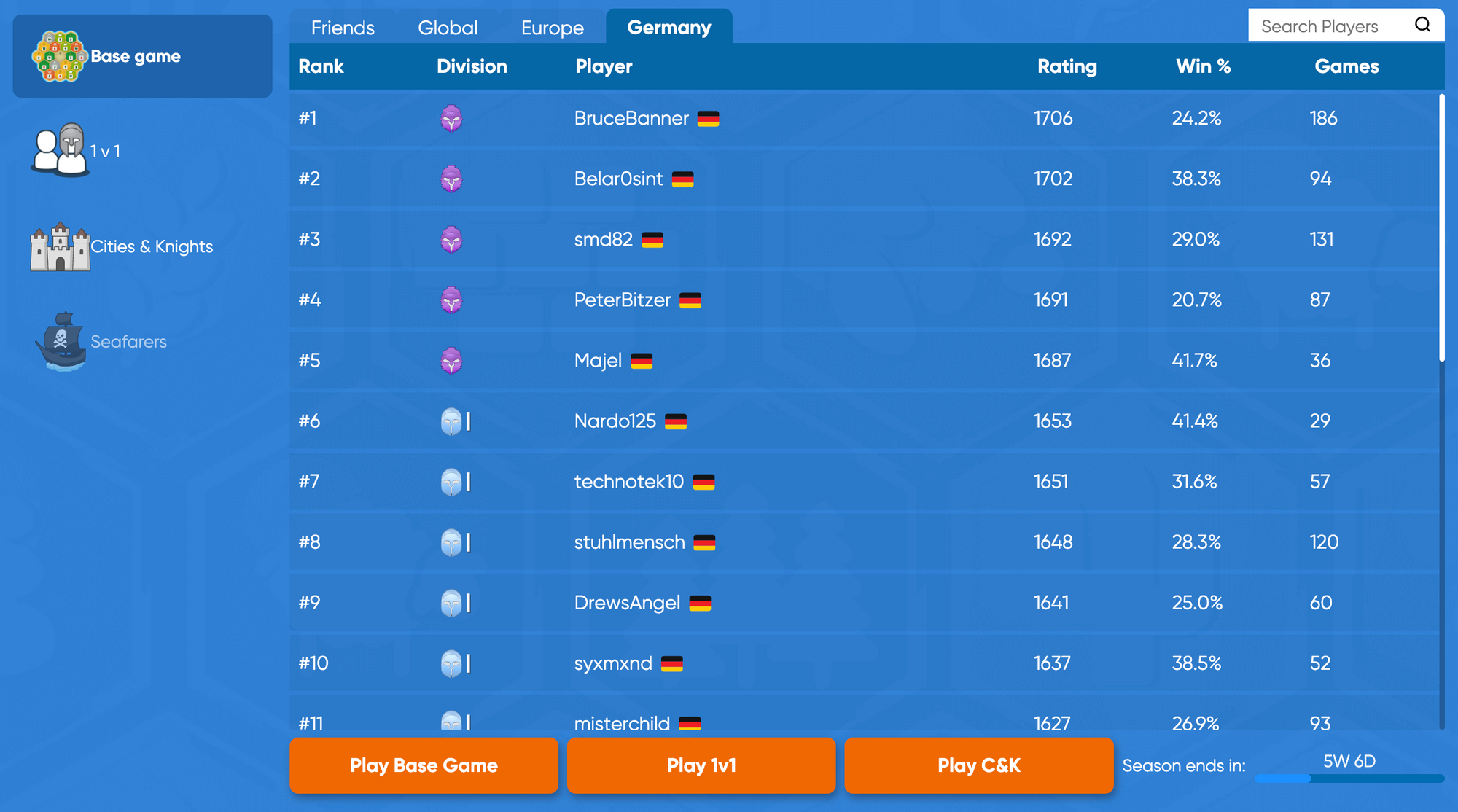1458x812 pixels.
Task: Click rank #6 Nardo125 division icon
Action: (452, 421)
